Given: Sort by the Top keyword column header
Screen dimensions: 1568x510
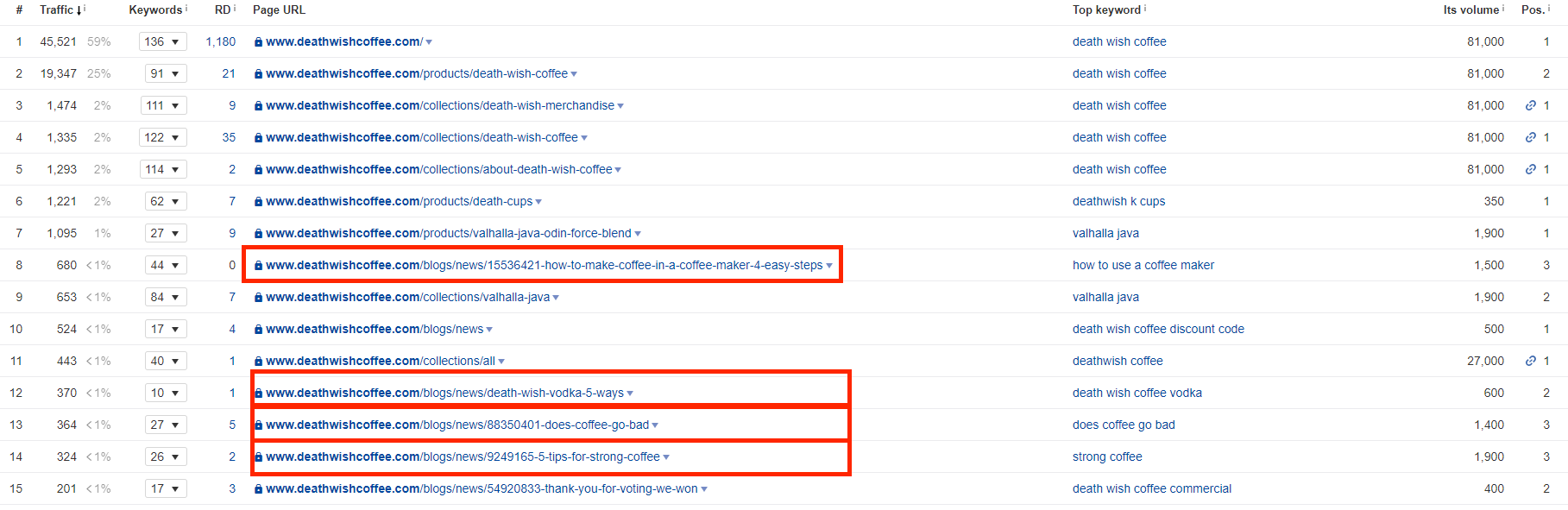Looking at the screenshot, I should pos(1106,9).
